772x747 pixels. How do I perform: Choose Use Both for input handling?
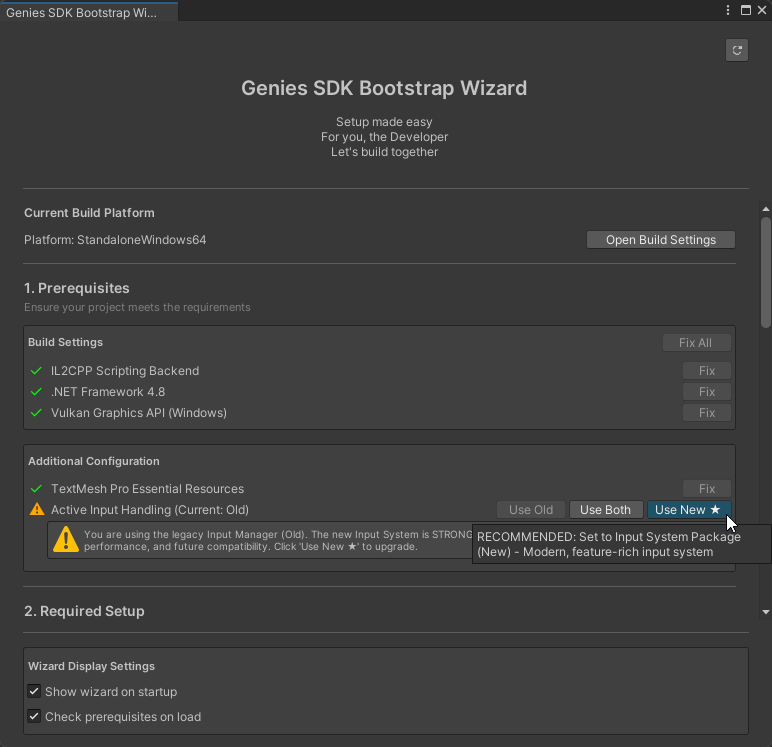pos(605,510)
